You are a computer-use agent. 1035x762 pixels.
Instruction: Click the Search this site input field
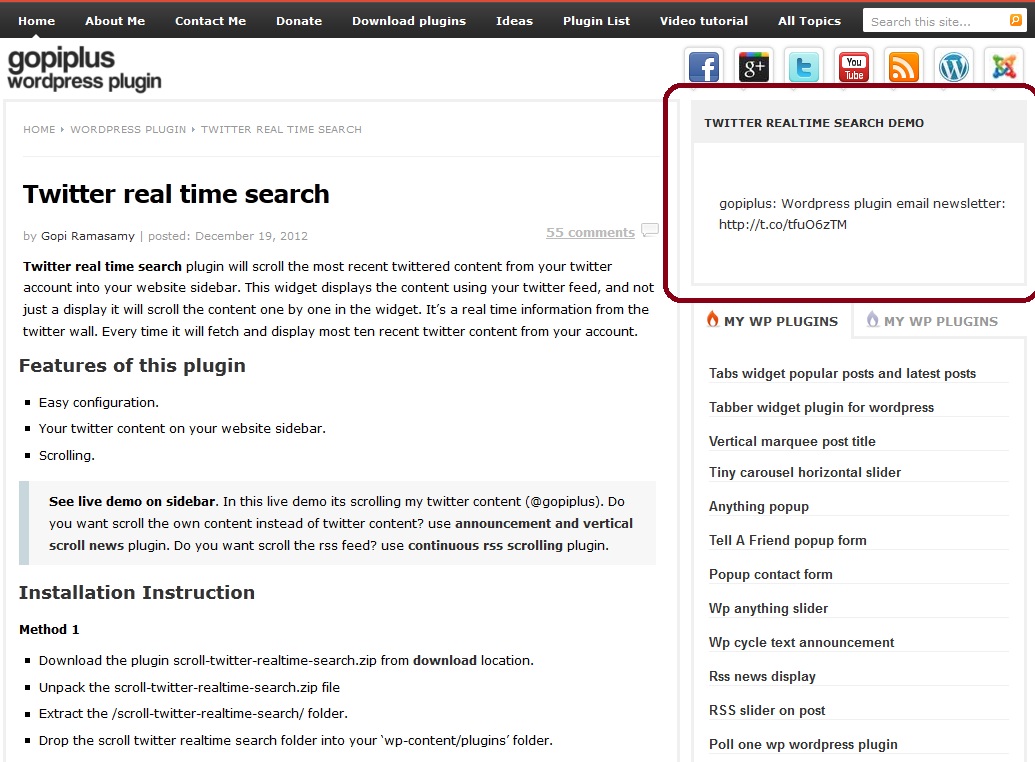tap(937, 21)
